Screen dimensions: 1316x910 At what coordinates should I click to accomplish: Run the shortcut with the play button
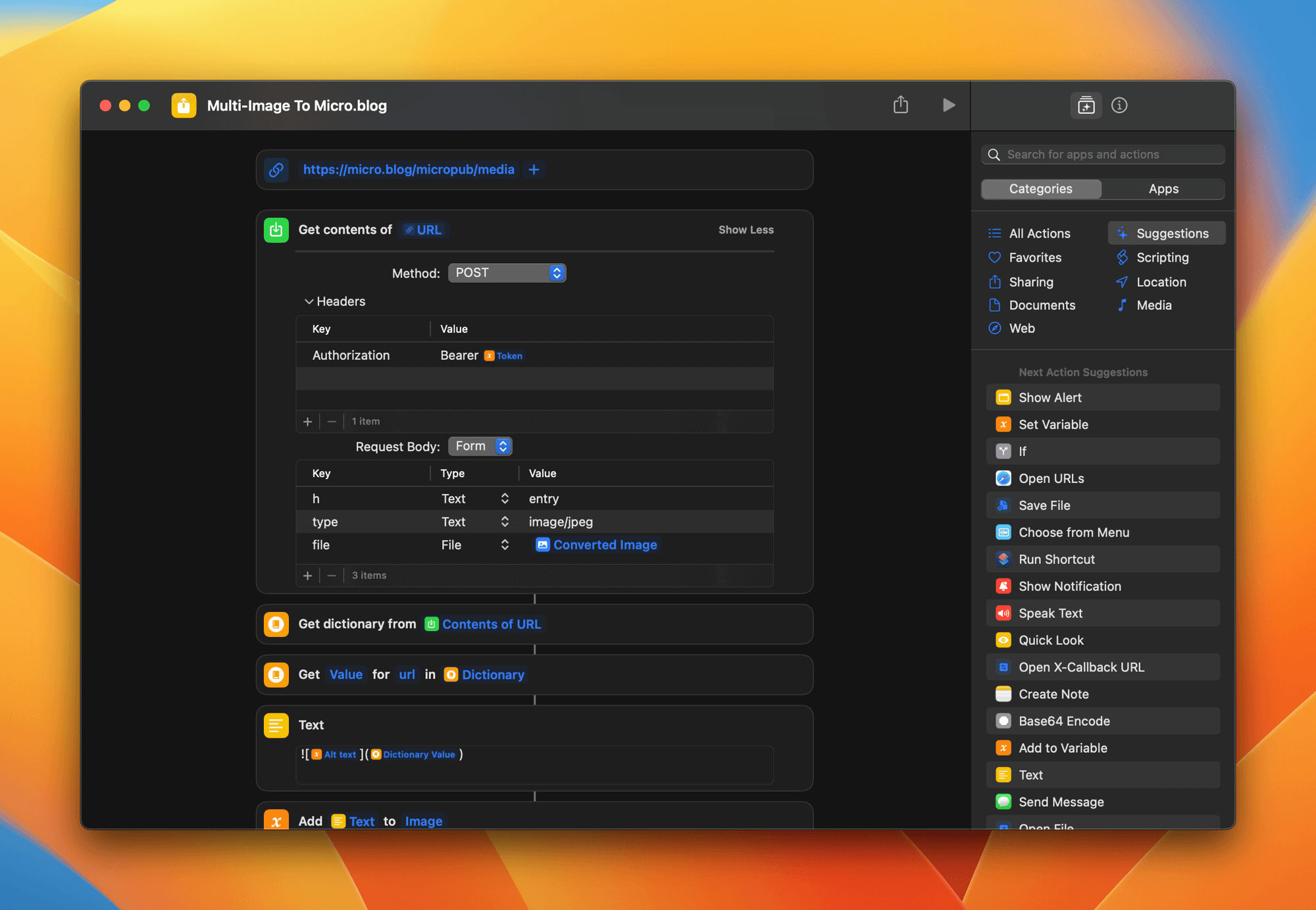(x=948, y=105)
